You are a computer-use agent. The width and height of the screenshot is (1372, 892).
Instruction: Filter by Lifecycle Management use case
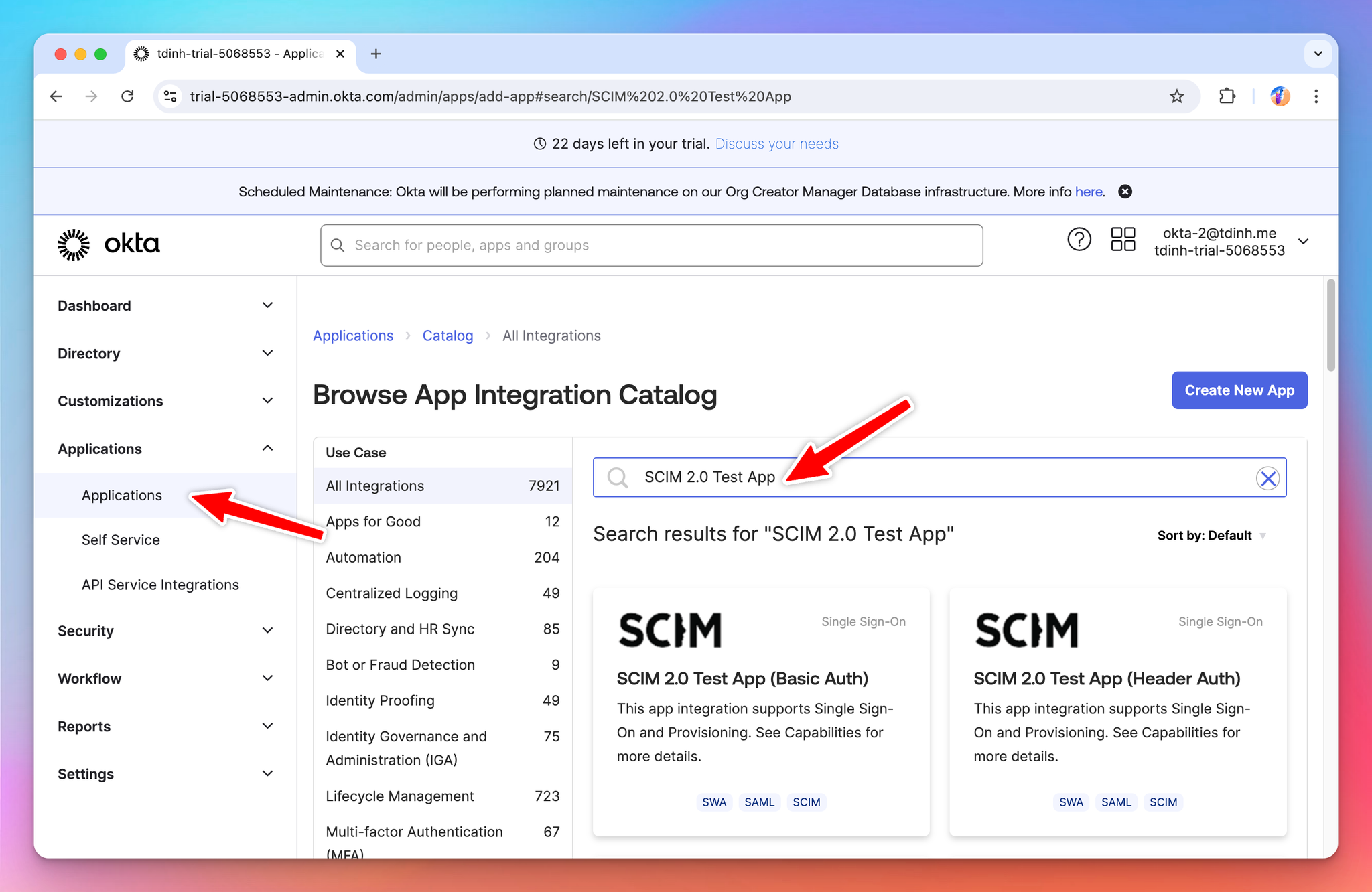443,796
